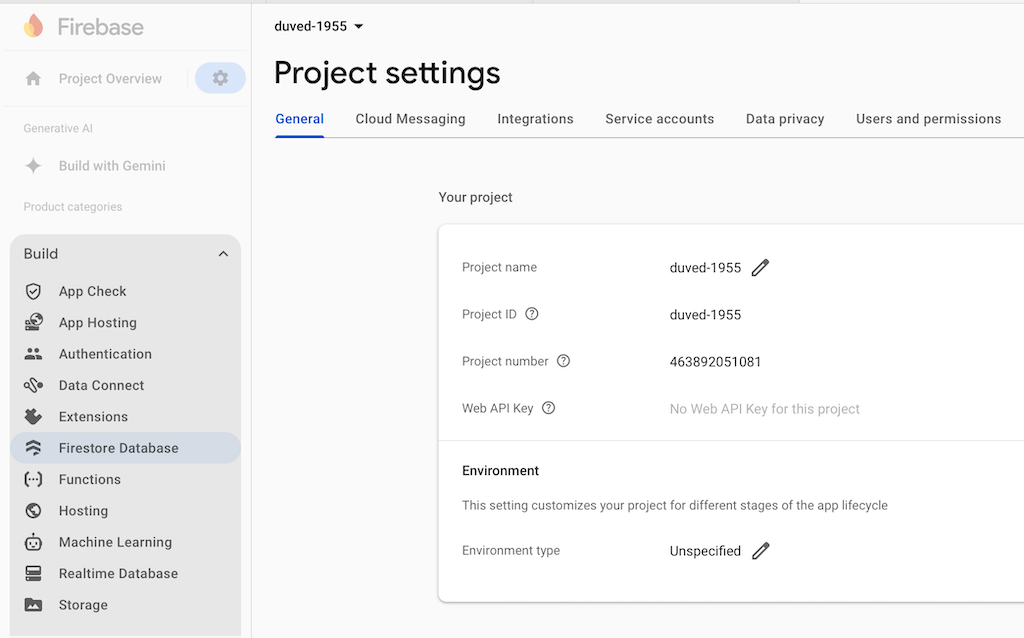Go to the Realtime Database text link

click(118, 573)
